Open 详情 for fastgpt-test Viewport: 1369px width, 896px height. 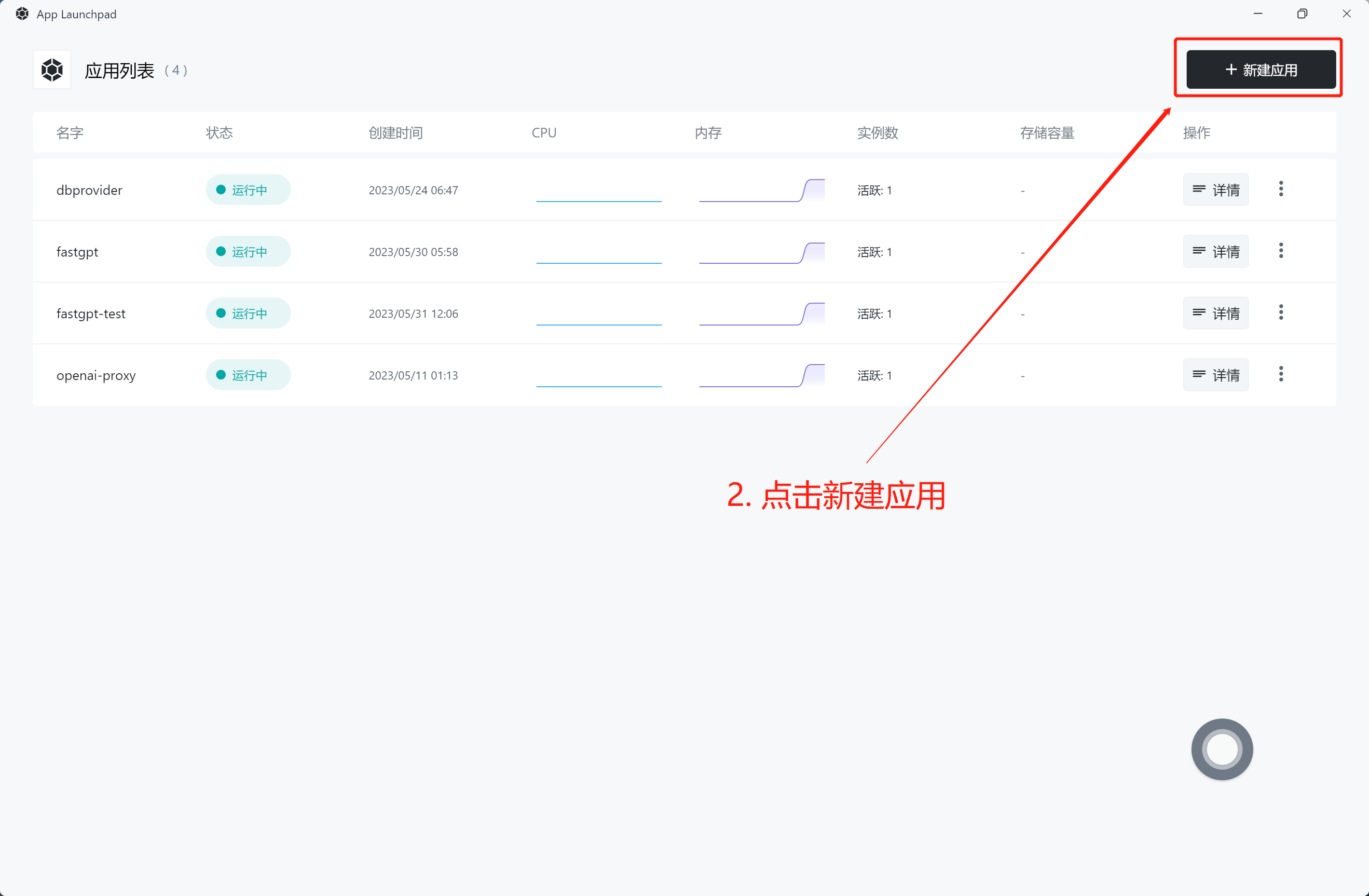tap(1216, 313)
